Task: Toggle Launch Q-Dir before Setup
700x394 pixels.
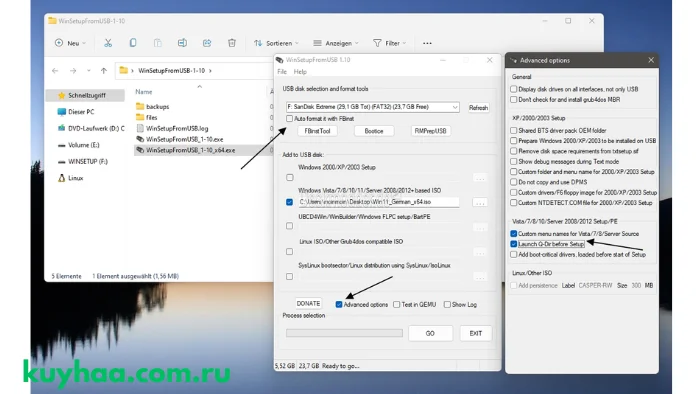Action: click(513, 244)
